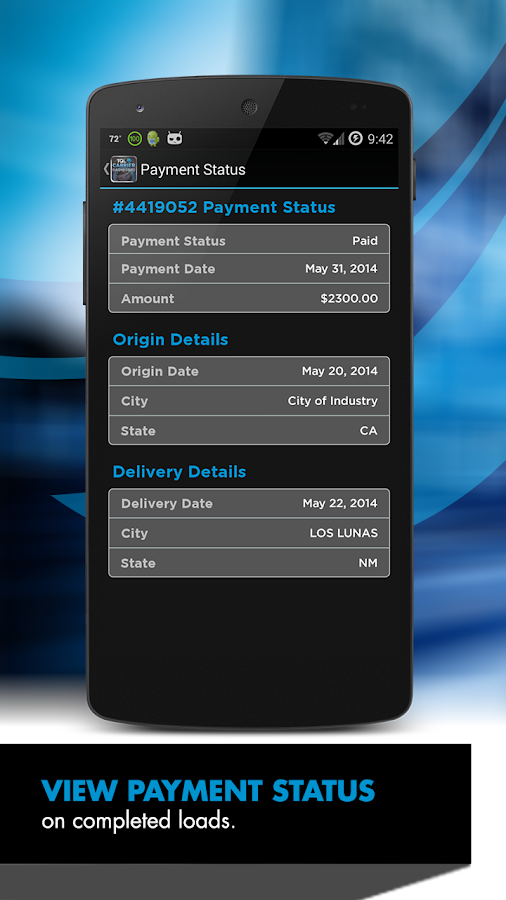506x900 pixels.
Task: Tap the Wi-Fi signal status icon
Action: 326,138
